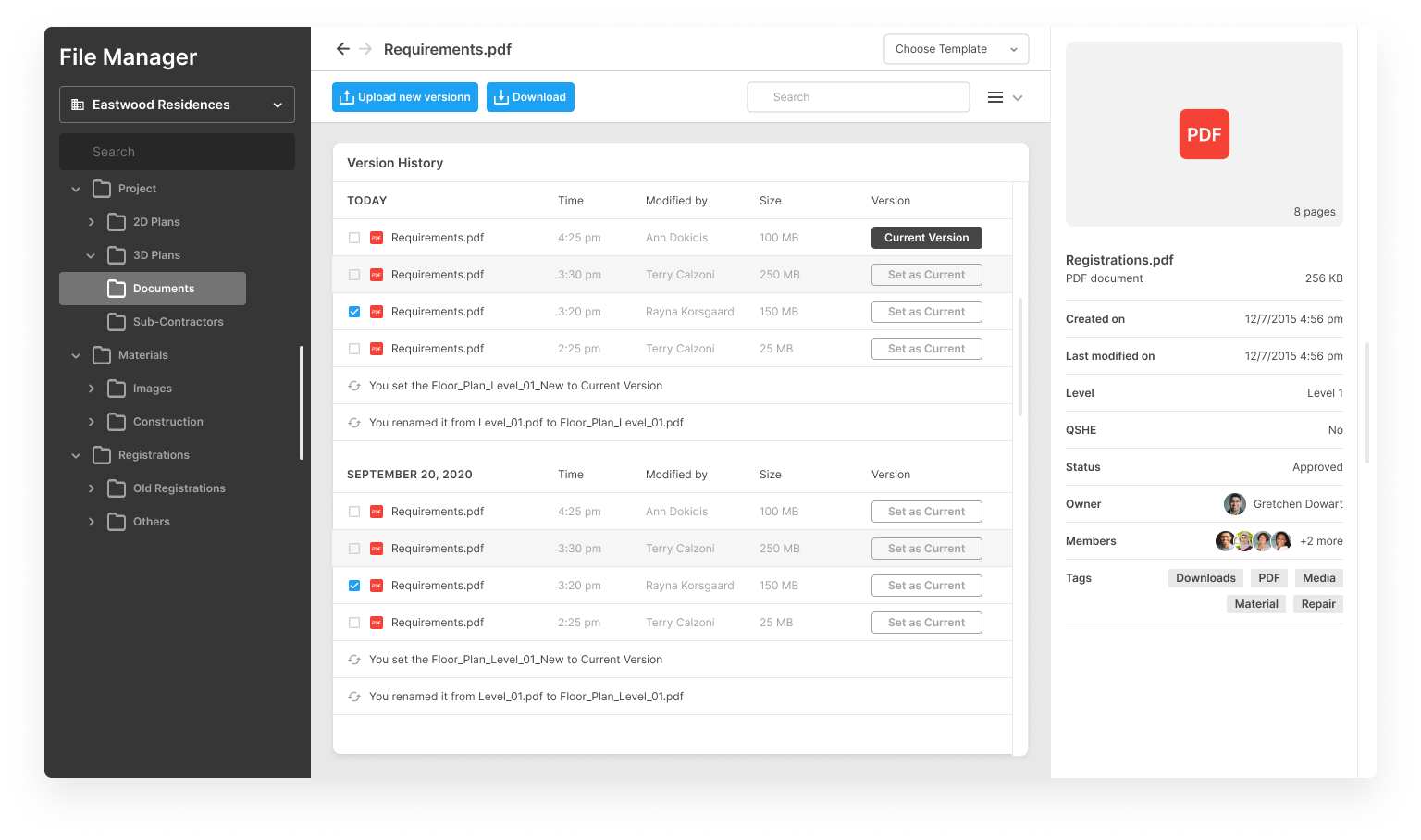Click Gretchen Dowart's owner avatar

(1234, 504)
